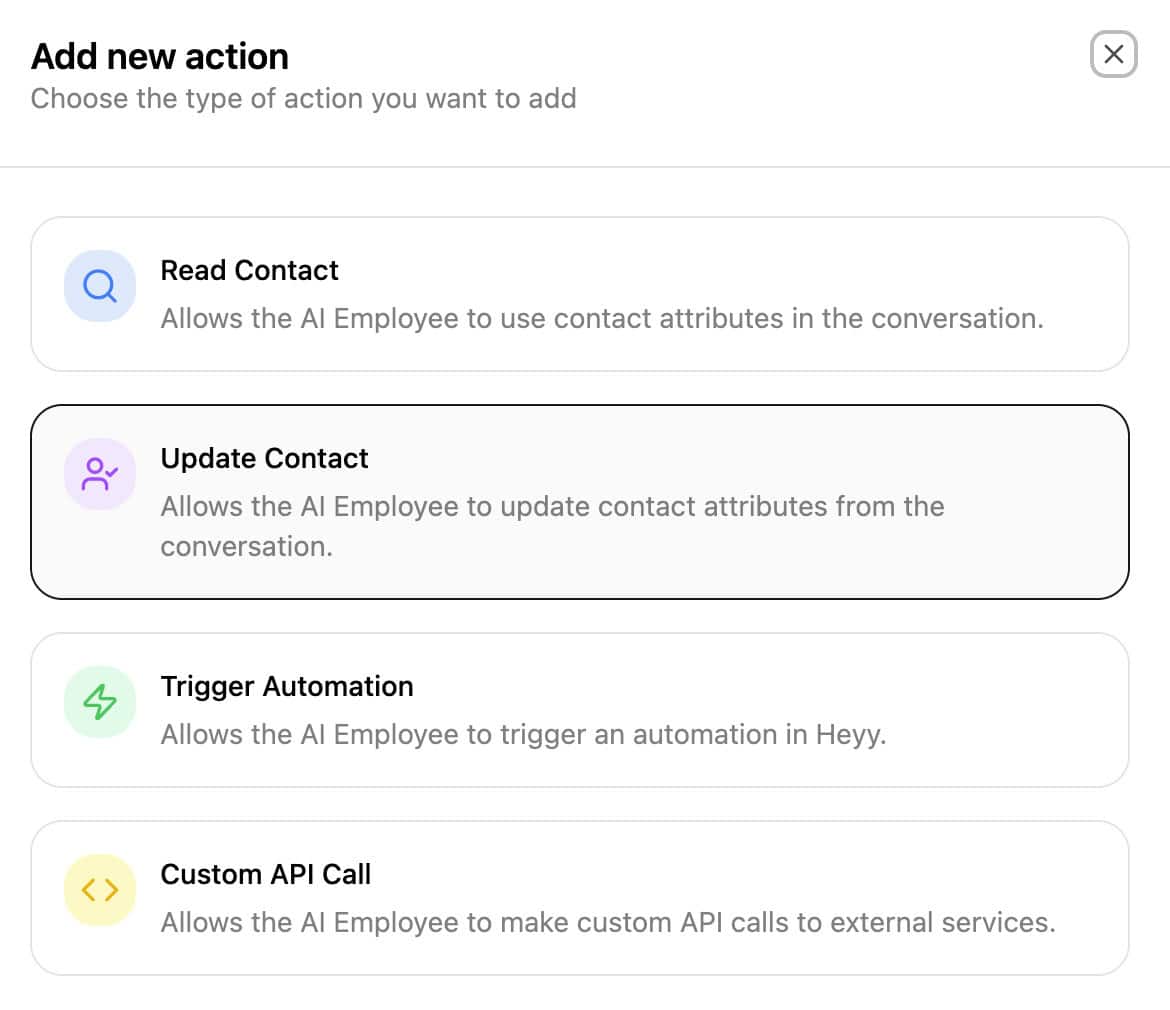This screenshot has width=1170, height=1010.
Task: Click the description about external services API calls
Action: [608, 922]
